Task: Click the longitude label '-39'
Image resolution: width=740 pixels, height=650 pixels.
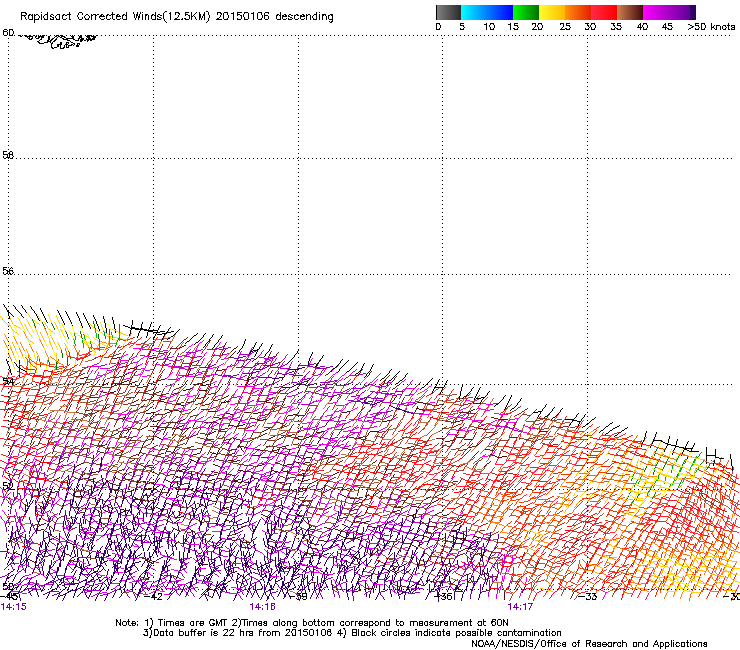Action: (x=298, y=597)
